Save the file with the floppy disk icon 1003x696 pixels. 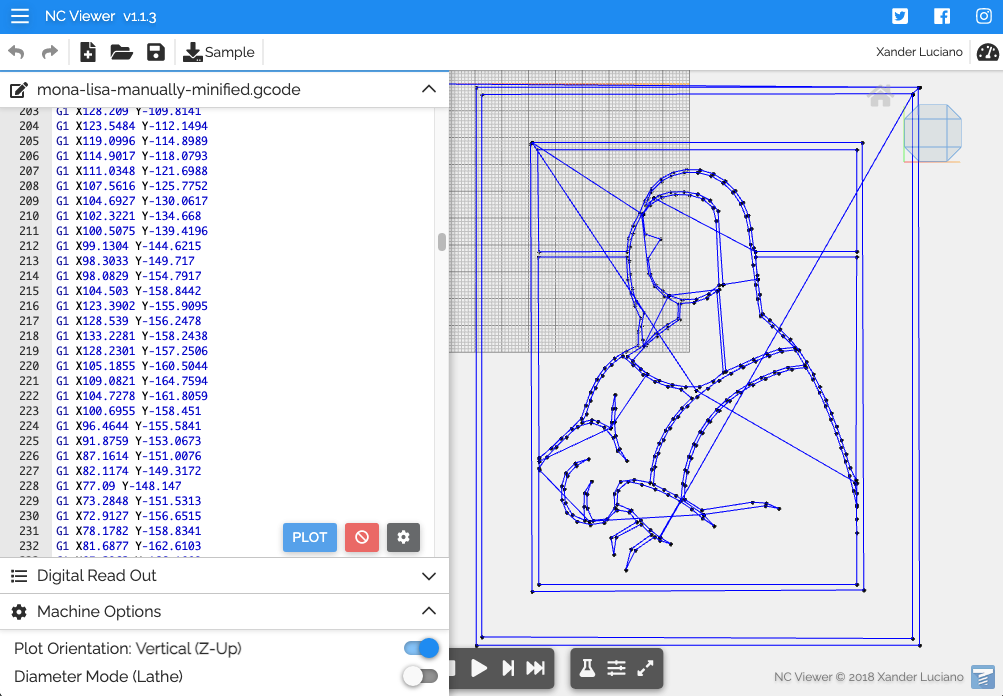(155, 52)
